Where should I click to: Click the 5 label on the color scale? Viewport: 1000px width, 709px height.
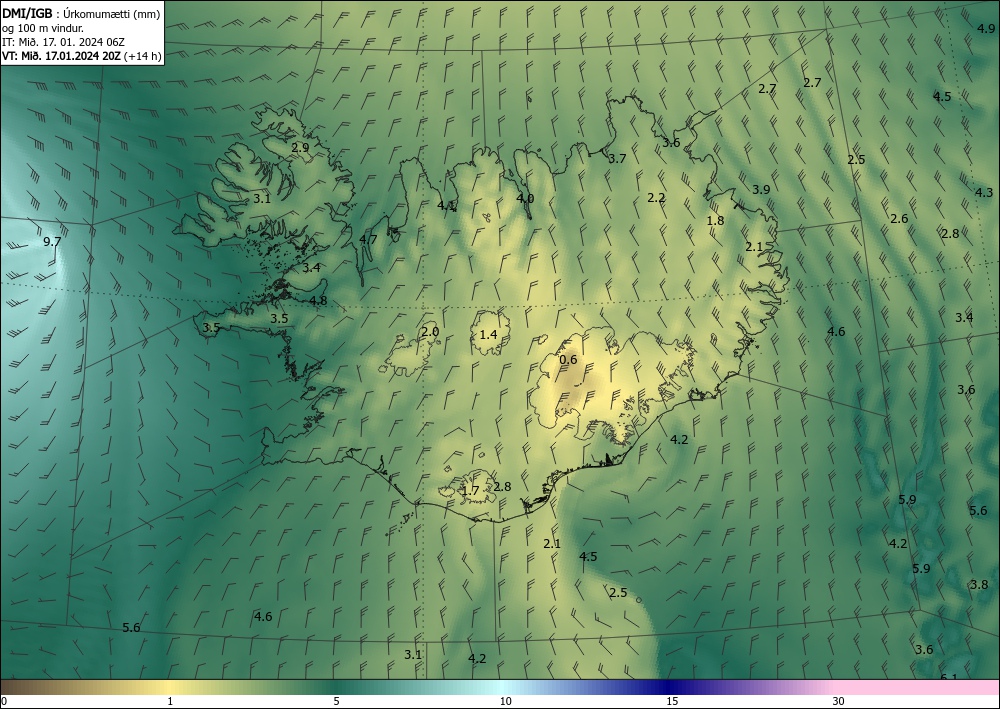tap(336, 701)
